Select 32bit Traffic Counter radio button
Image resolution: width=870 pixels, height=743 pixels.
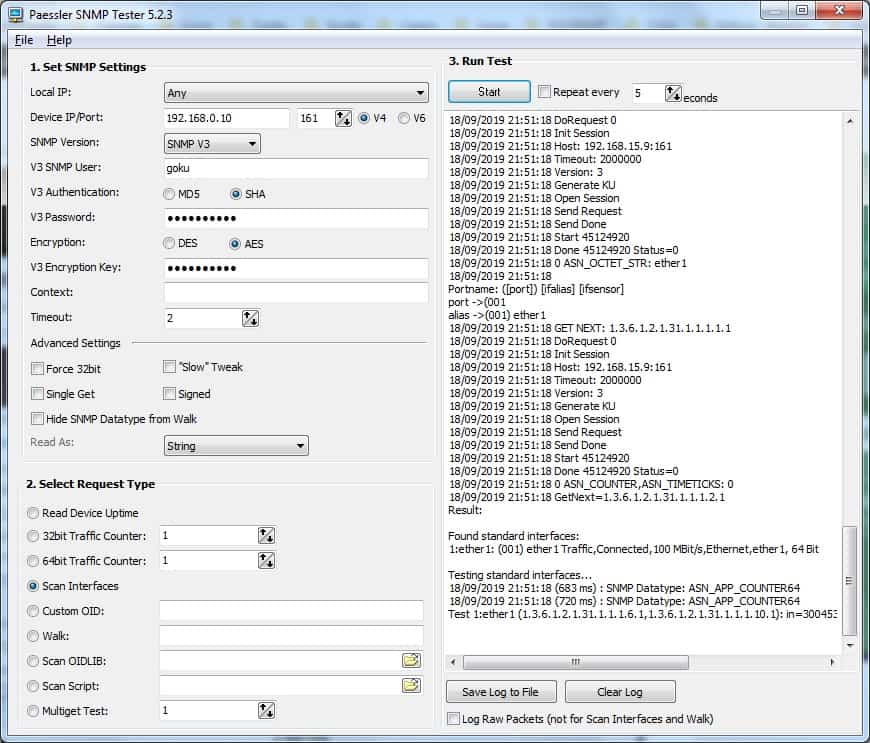point(33,536)
